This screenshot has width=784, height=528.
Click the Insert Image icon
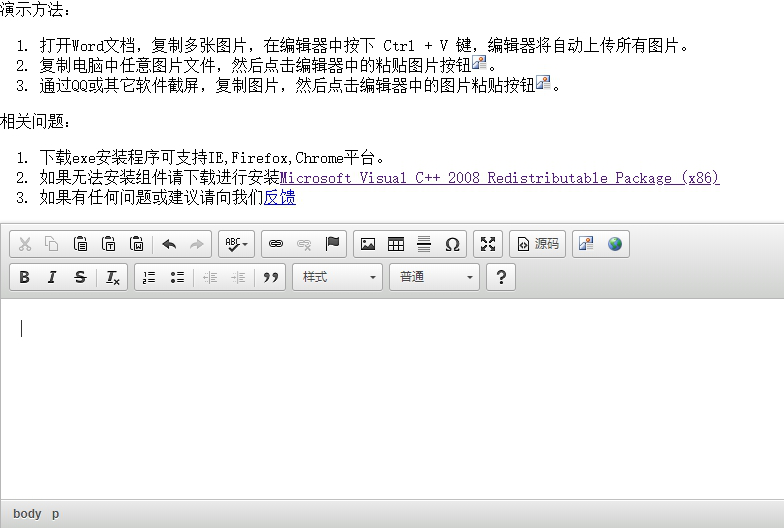pos(368,244)
